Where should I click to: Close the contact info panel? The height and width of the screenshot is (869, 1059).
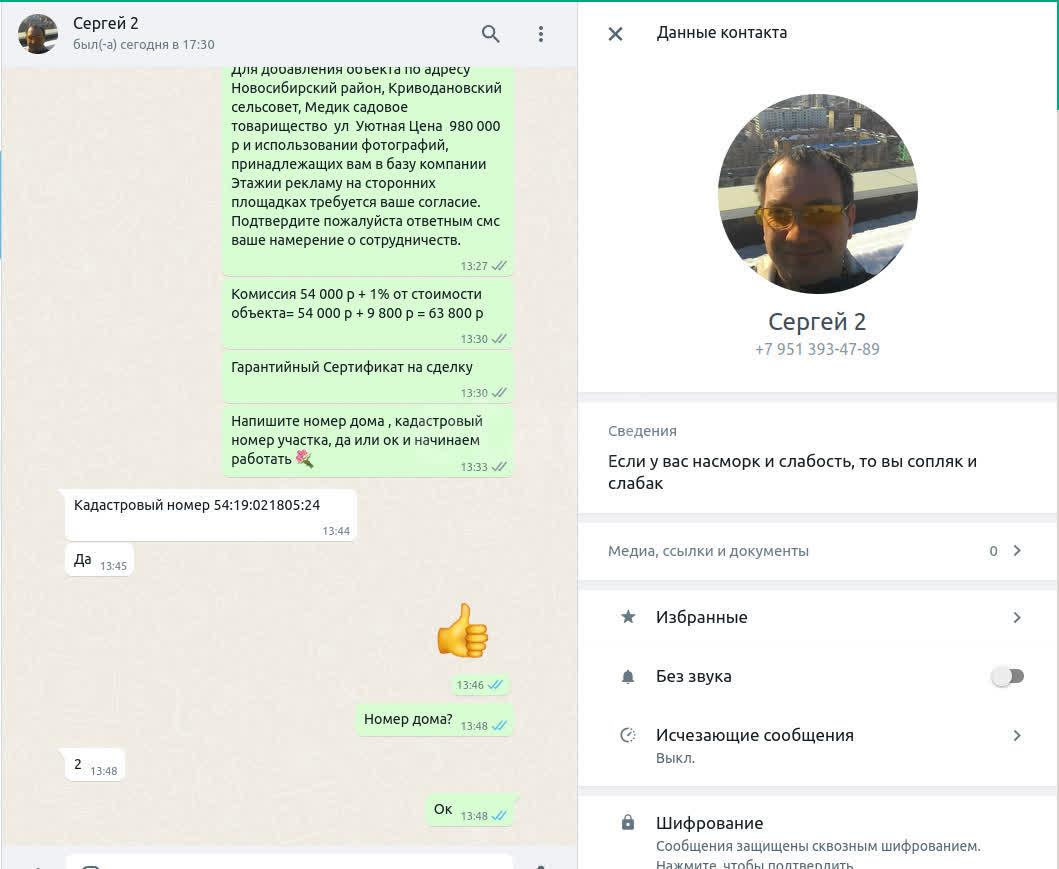(615, 34)
